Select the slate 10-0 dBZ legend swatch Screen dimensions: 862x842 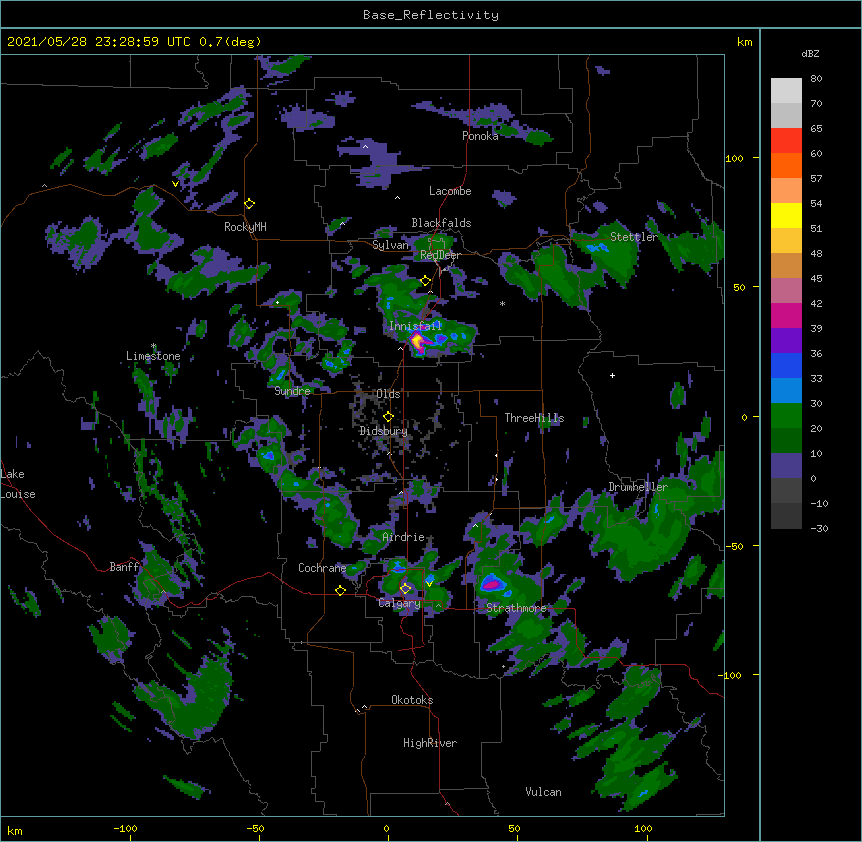pyautogui.click(x=786, y=466)
